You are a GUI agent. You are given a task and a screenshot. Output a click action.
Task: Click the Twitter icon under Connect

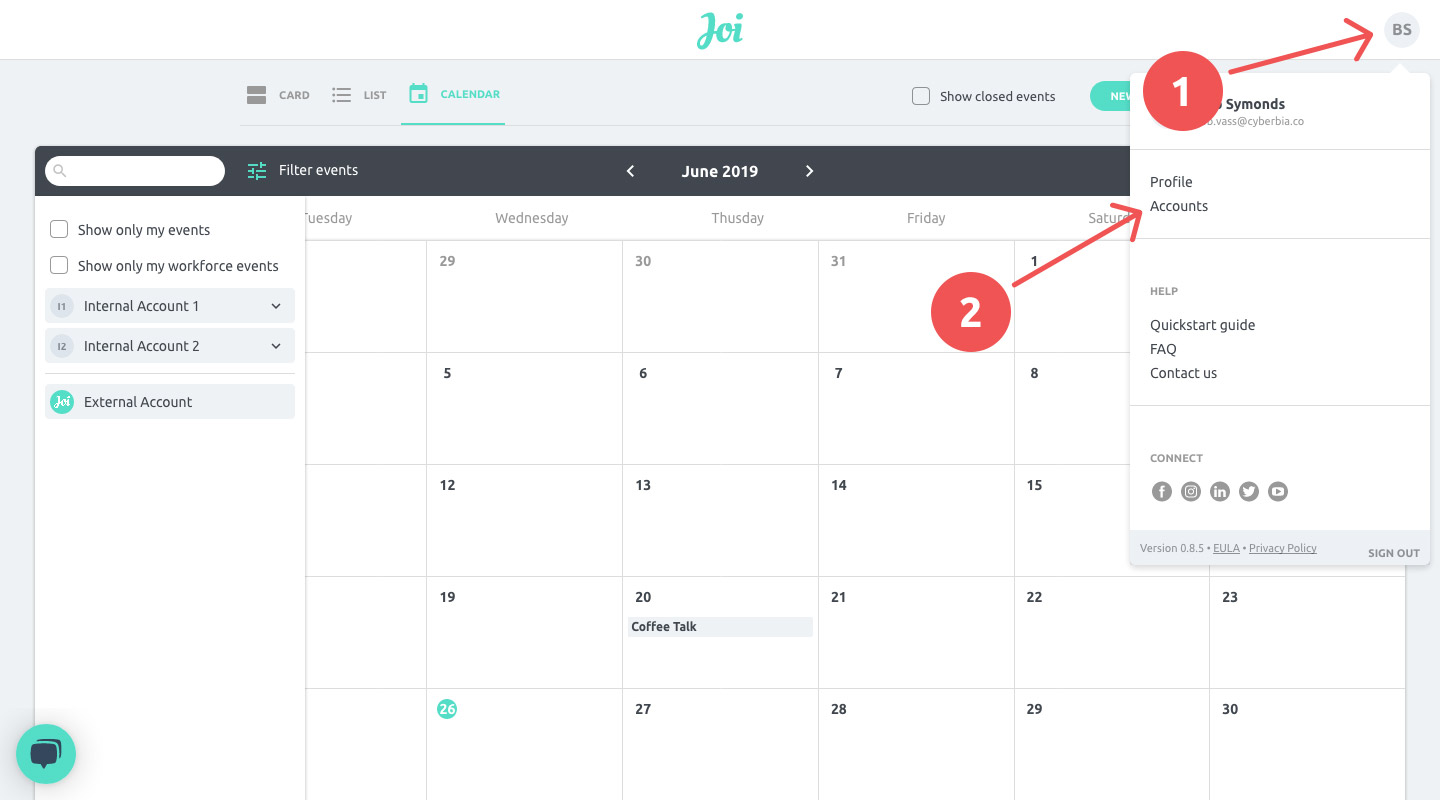pyautogui.click(x=1248, y=491)
